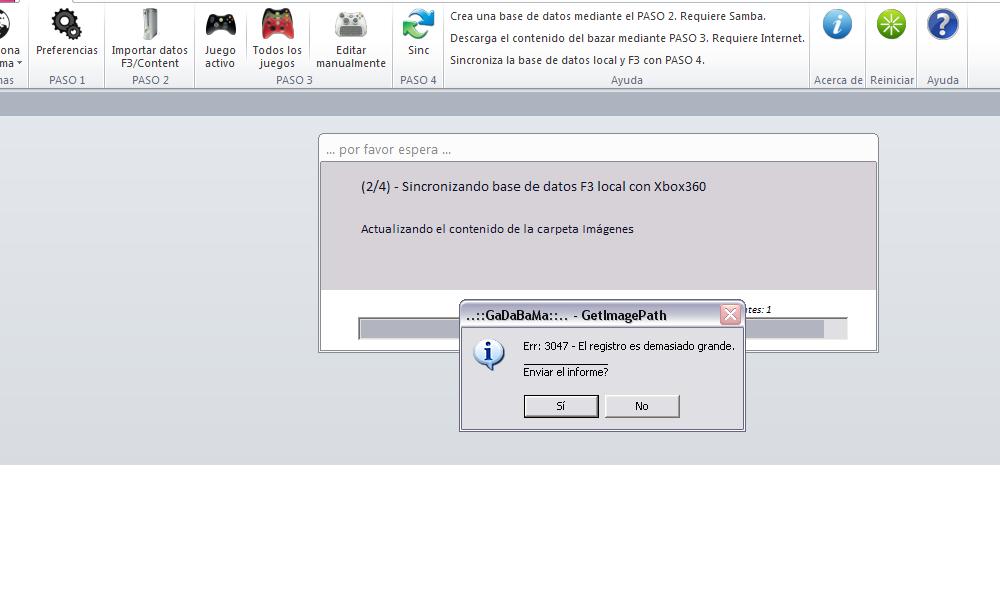
Task: Click help line 'Crea una base de datos mediante el PASO 2'
Action: [608, 17]
